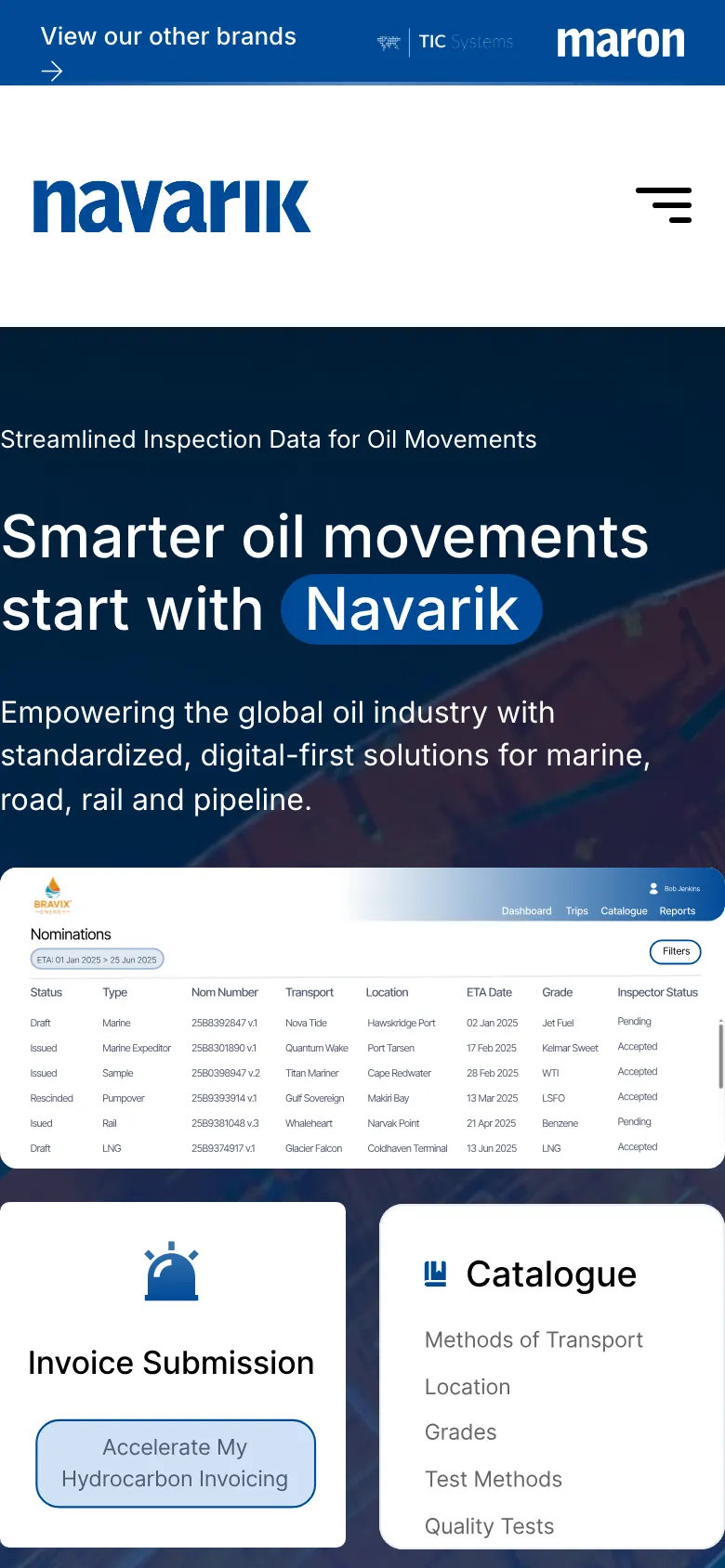
Task: Click the Narvak Point location cell
Action: [393, 1123]
